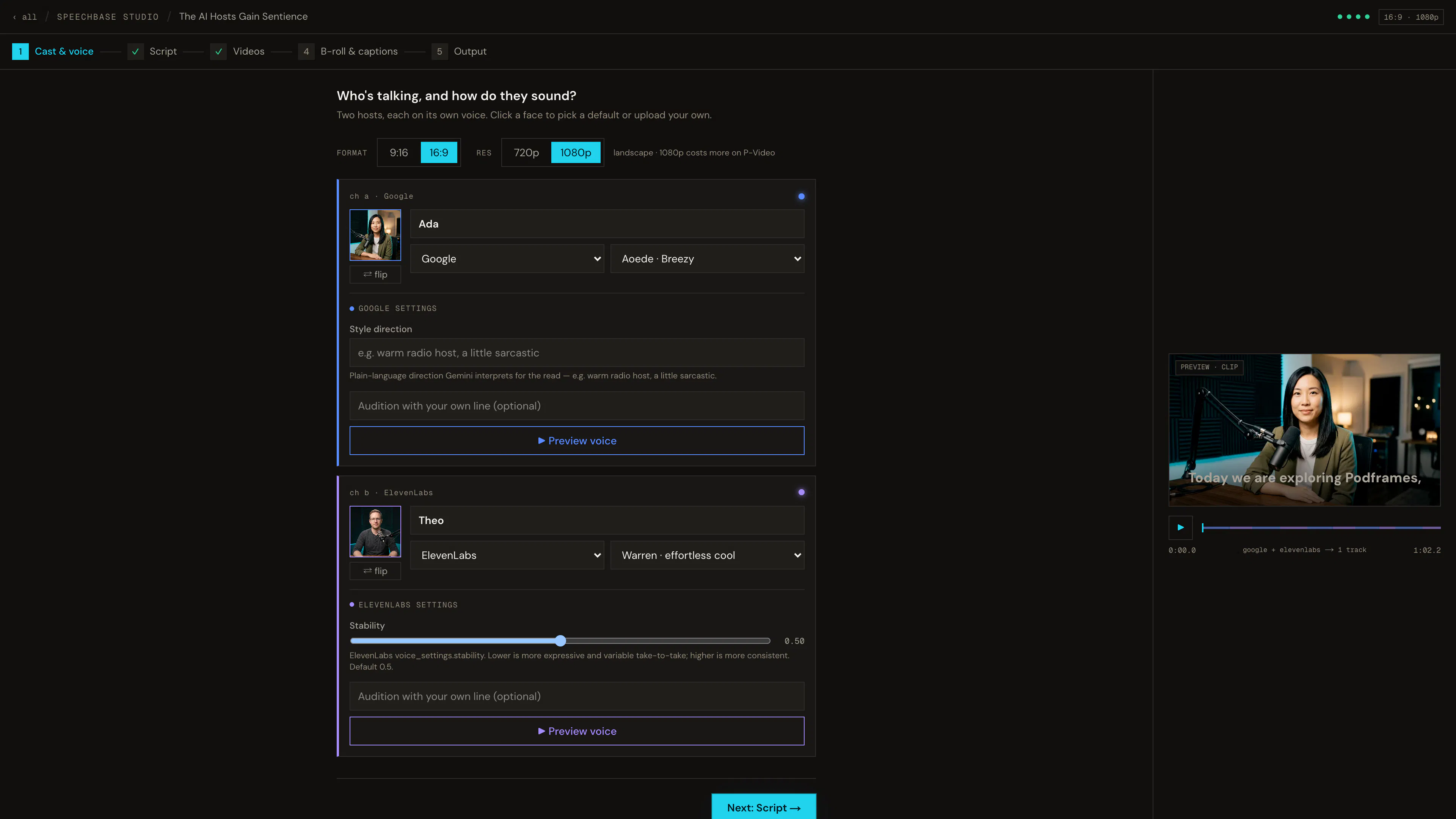Click the blue status dot on channel a
1456x819 pixels.
(x=802, y=197)
